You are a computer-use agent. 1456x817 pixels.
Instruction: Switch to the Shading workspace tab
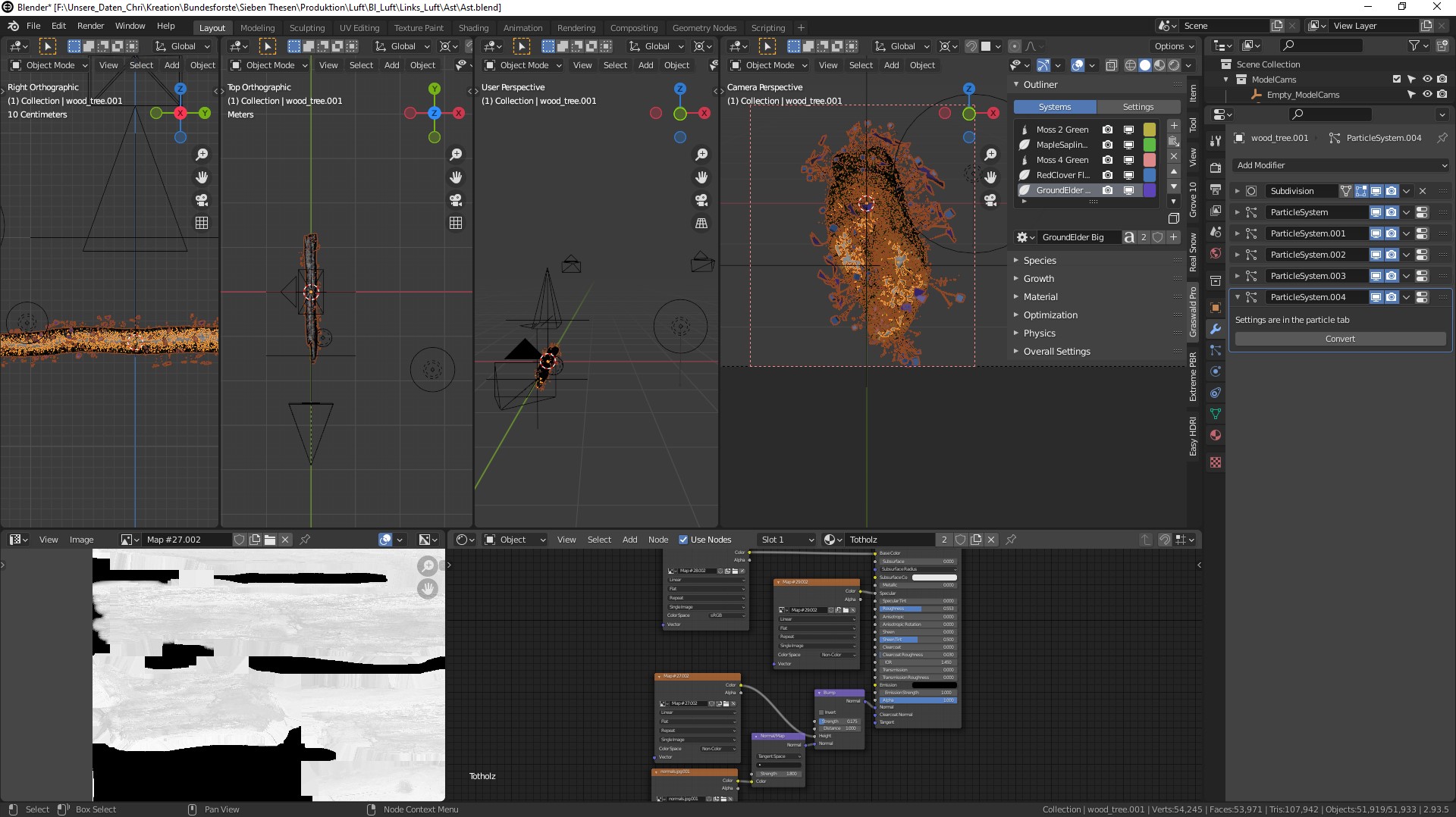click(x=473, y=27)
